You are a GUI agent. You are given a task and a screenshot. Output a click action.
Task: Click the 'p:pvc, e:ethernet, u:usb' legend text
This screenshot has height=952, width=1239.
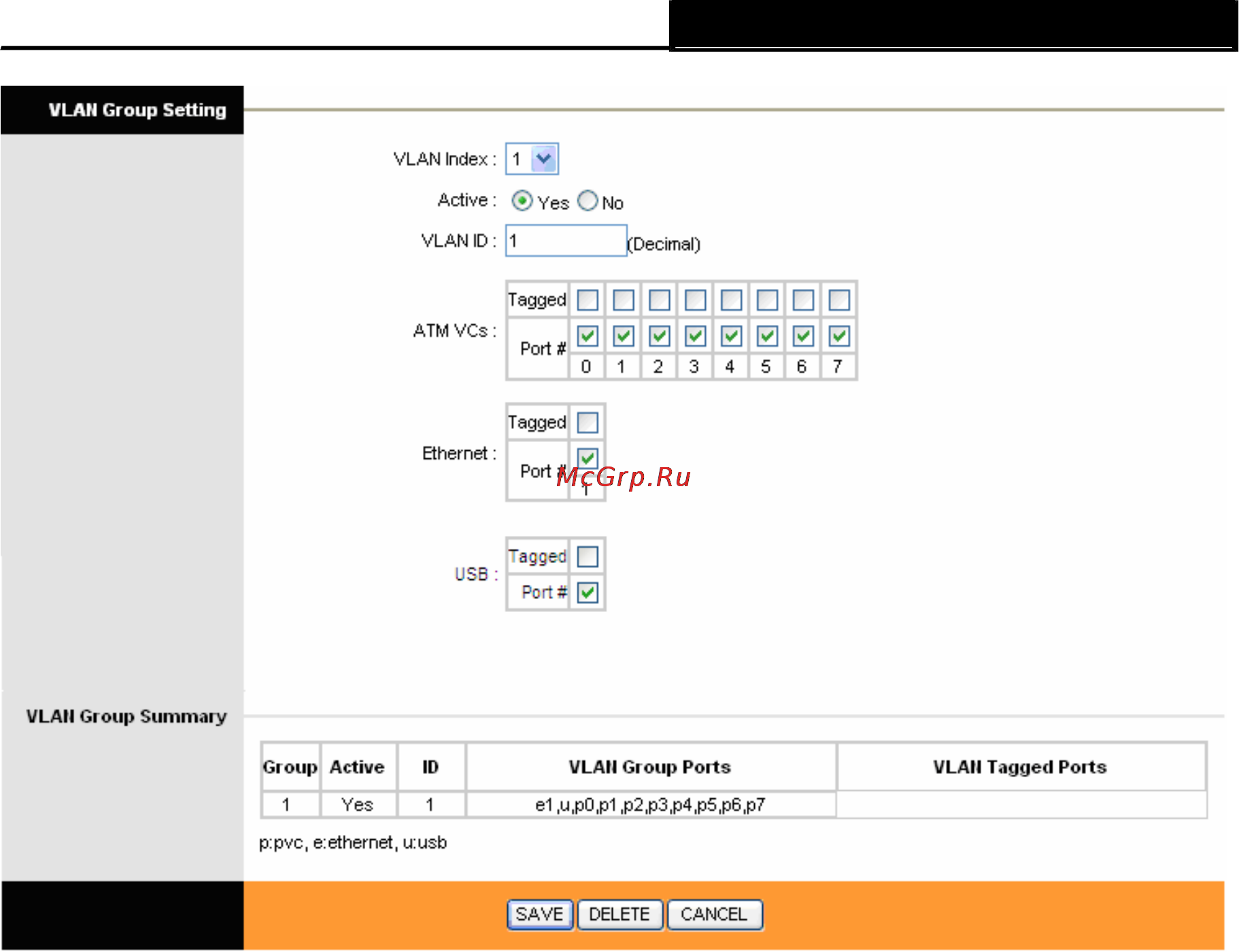353,843
